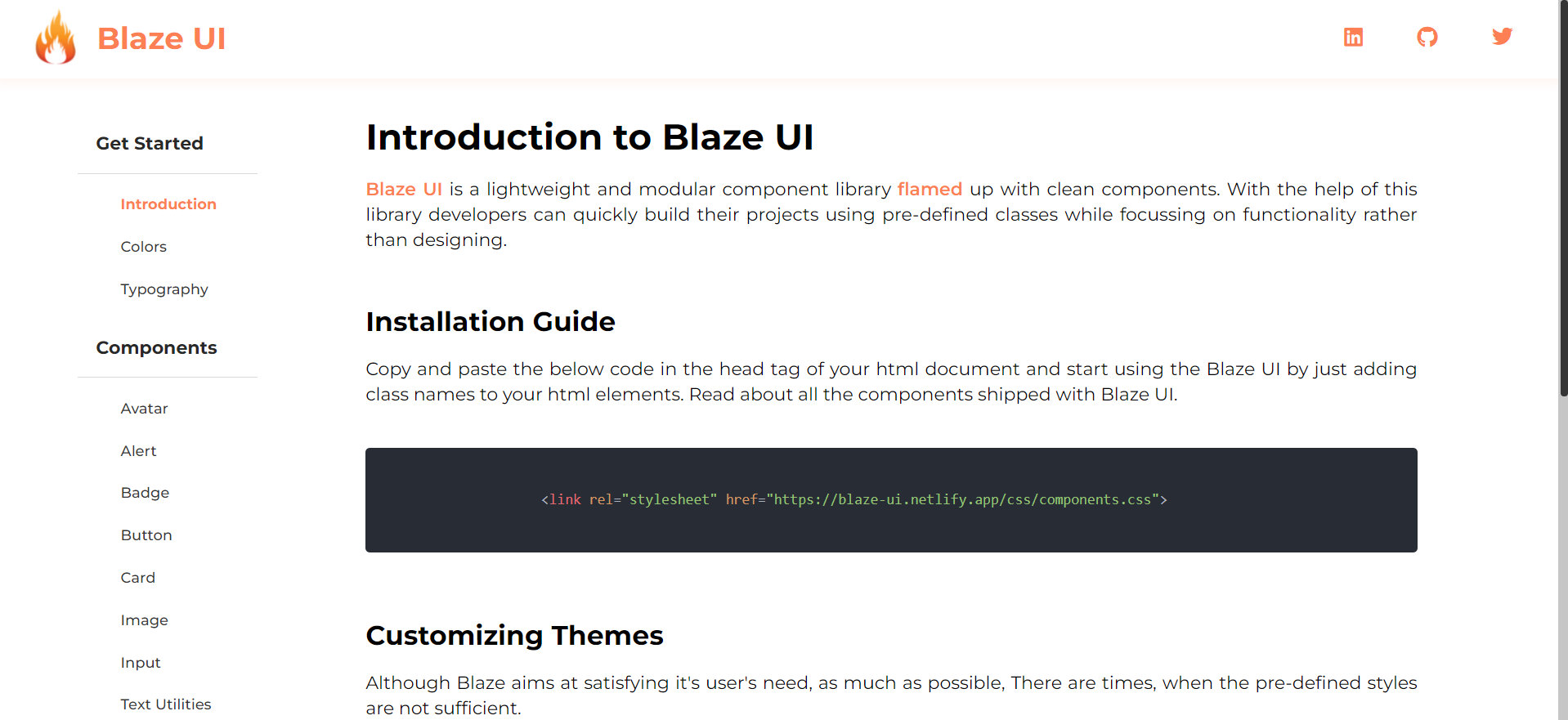Open the Card component page

pyautogui.click(x=137, y=577)
